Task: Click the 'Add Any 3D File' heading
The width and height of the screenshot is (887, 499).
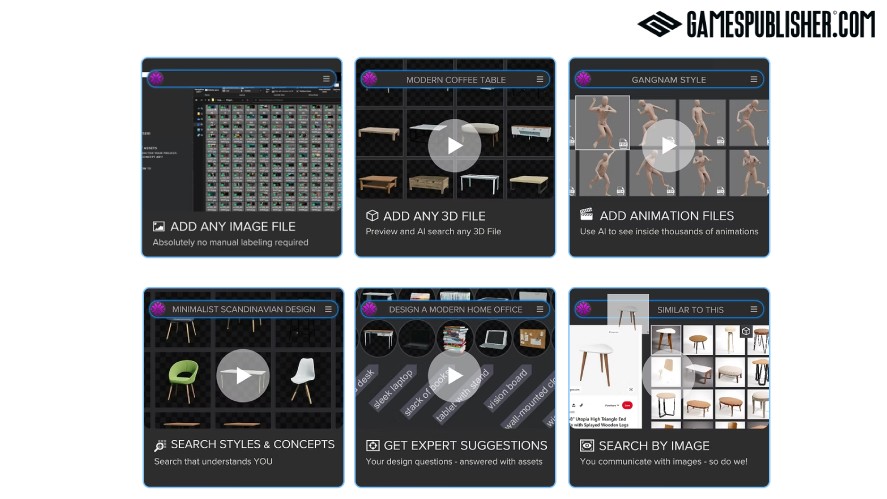Action: click(x=434, y=216)
